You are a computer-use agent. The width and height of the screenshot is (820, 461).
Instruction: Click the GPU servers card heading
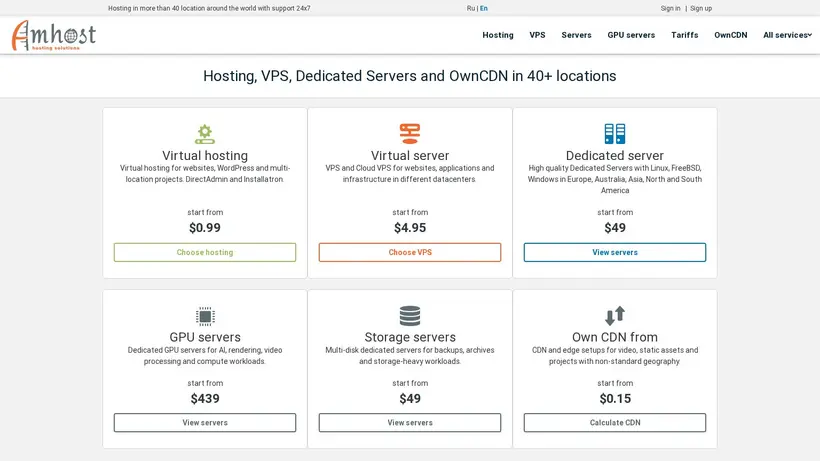[205, 337]
